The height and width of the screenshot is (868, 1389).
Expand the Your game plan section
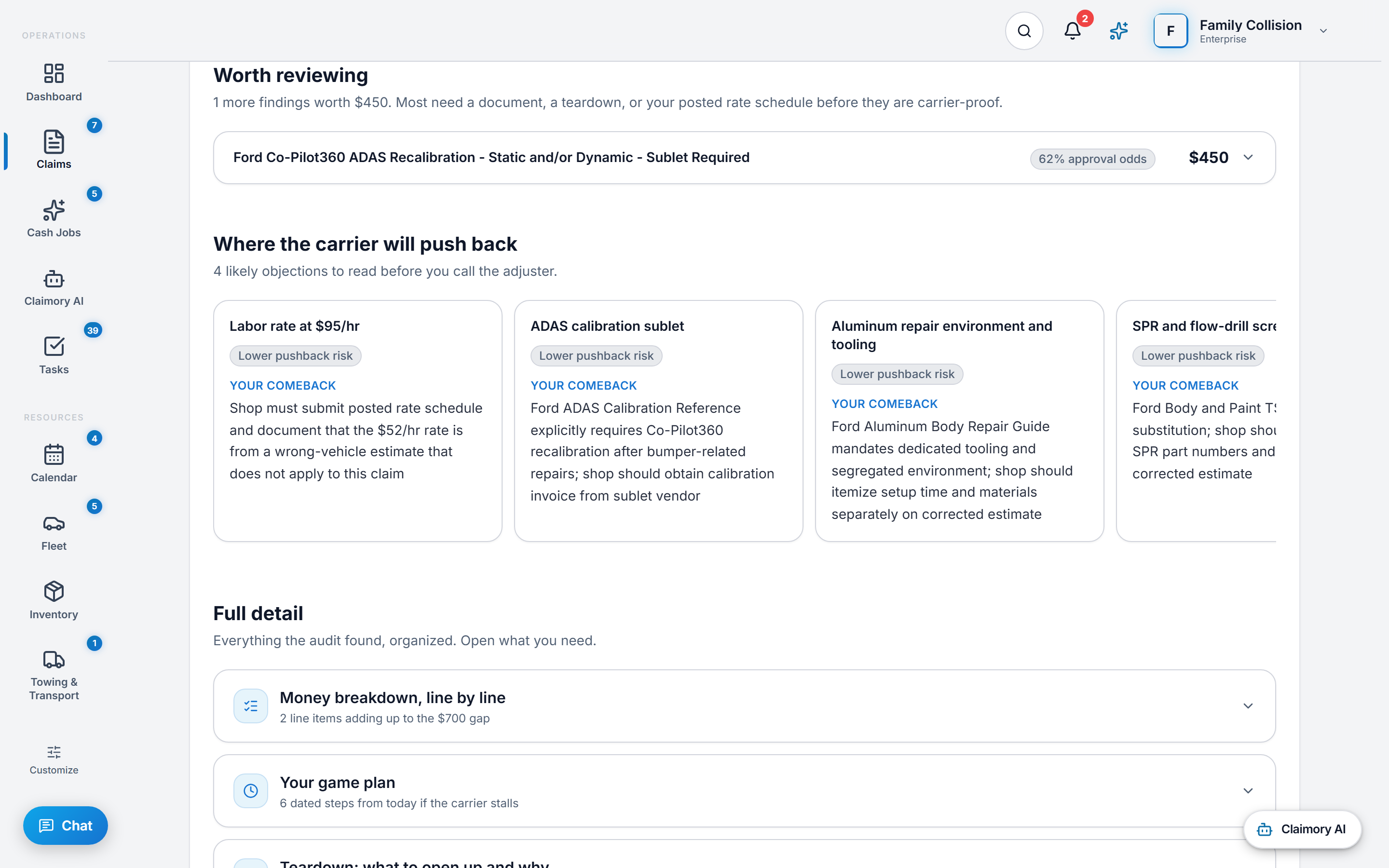(745, 791)
